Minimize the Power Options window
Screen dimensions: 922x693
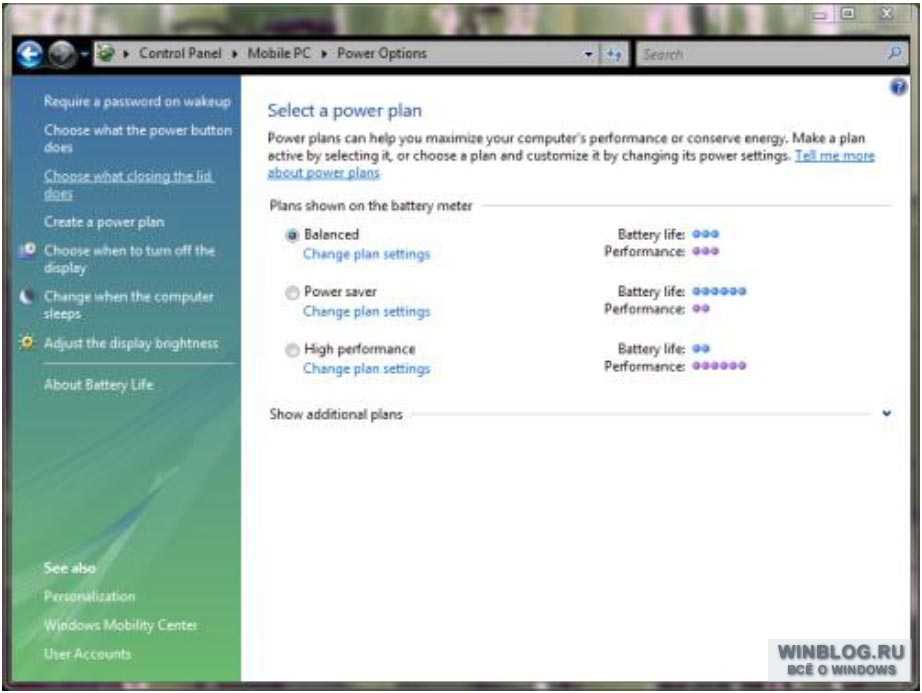[x=820, y=14]
